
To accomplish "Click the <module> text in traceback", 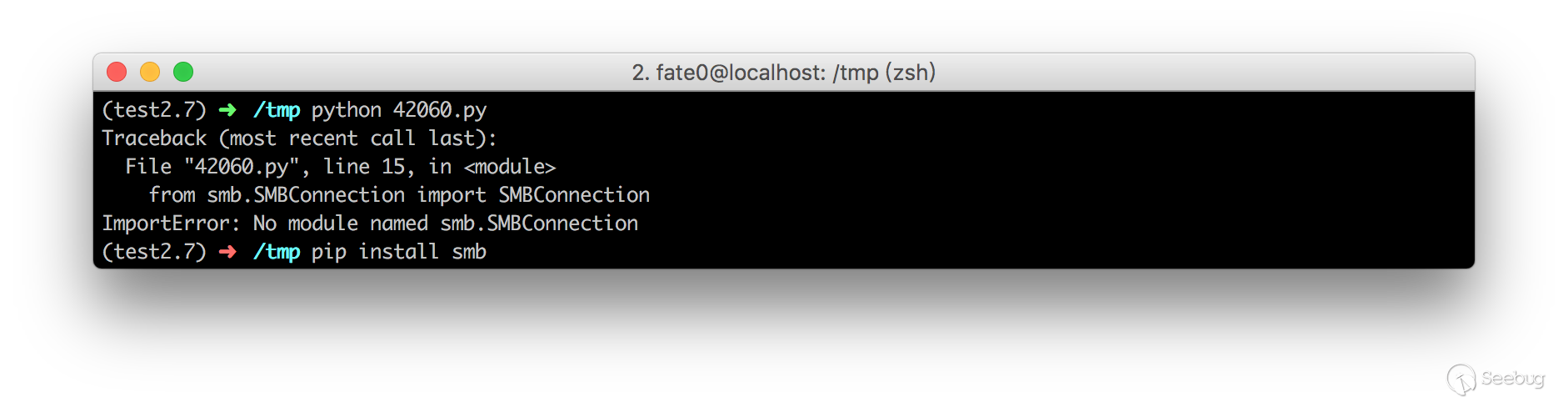I will pyautogui.click(x=510, y=167).
